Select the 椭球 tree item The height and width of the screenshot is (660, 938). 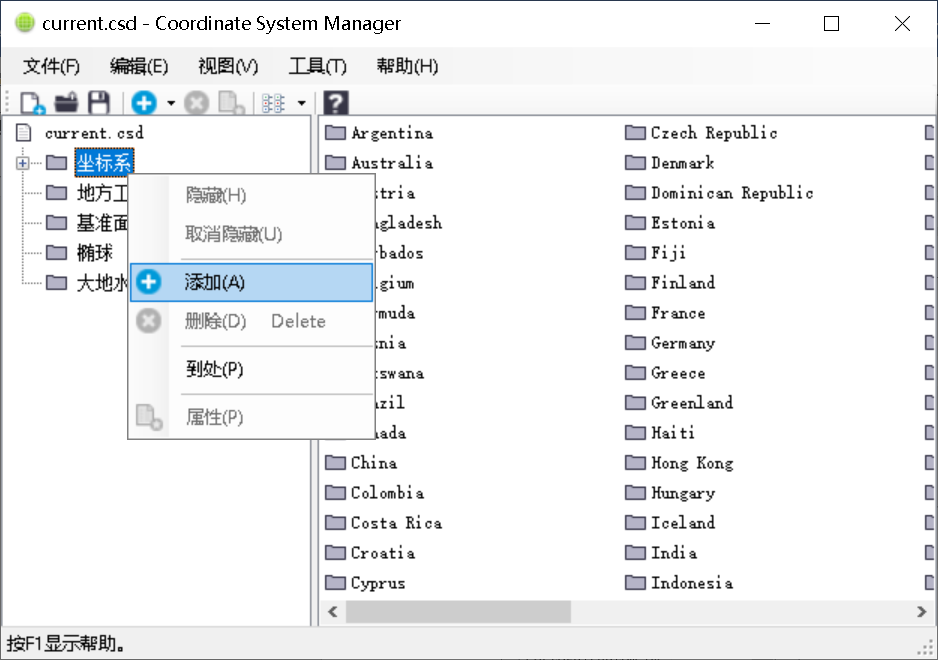coord(94,253)
